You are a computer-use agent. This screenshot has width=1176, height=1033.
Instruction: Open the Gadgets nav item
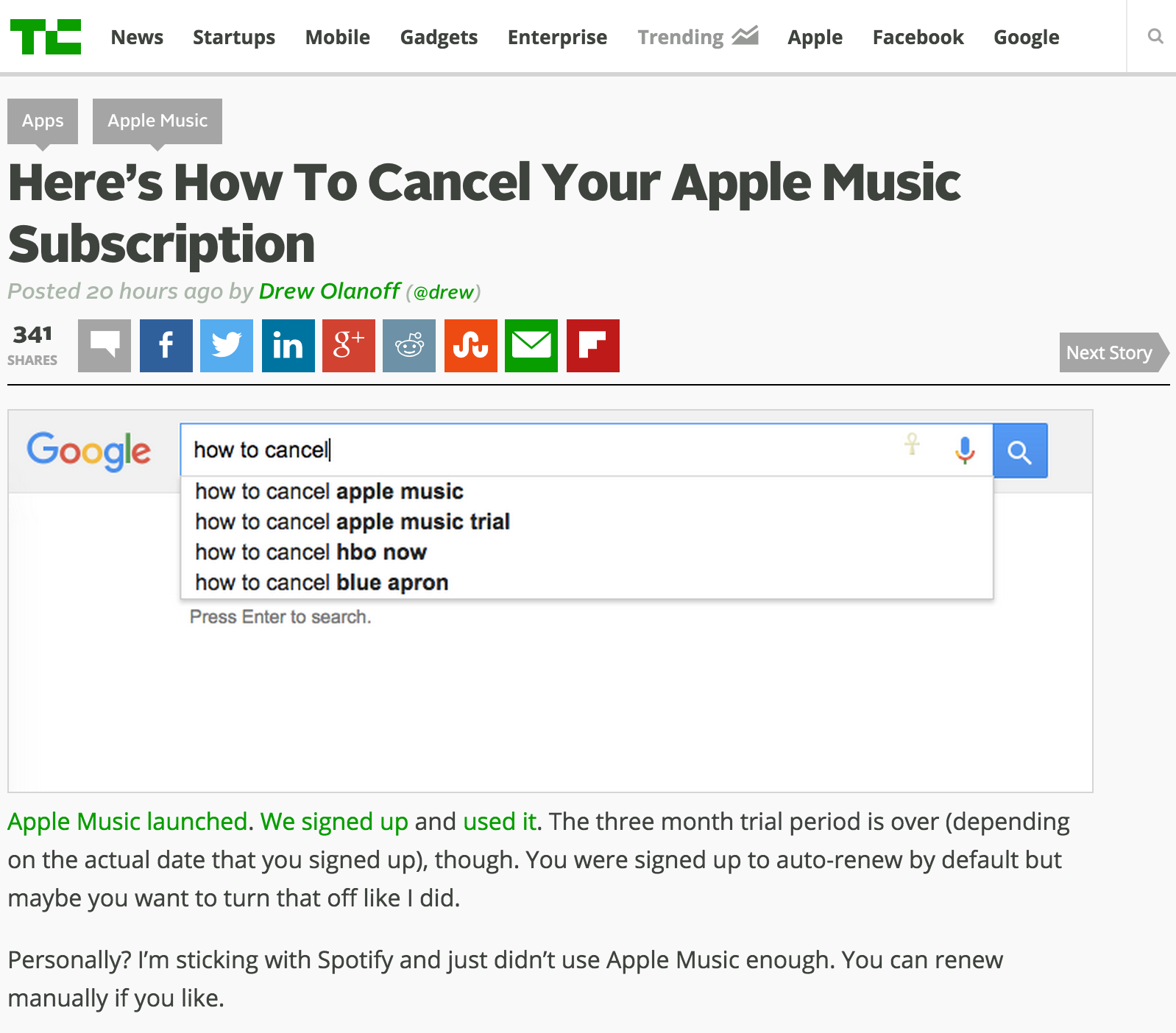pyautogui.click(x=439, y=37)
